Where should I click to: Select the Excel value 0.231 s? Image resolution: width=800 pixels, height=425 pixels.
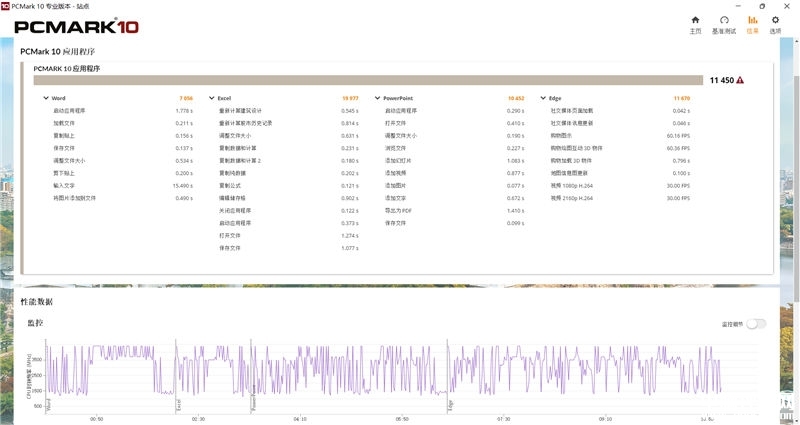click(350, 148)
